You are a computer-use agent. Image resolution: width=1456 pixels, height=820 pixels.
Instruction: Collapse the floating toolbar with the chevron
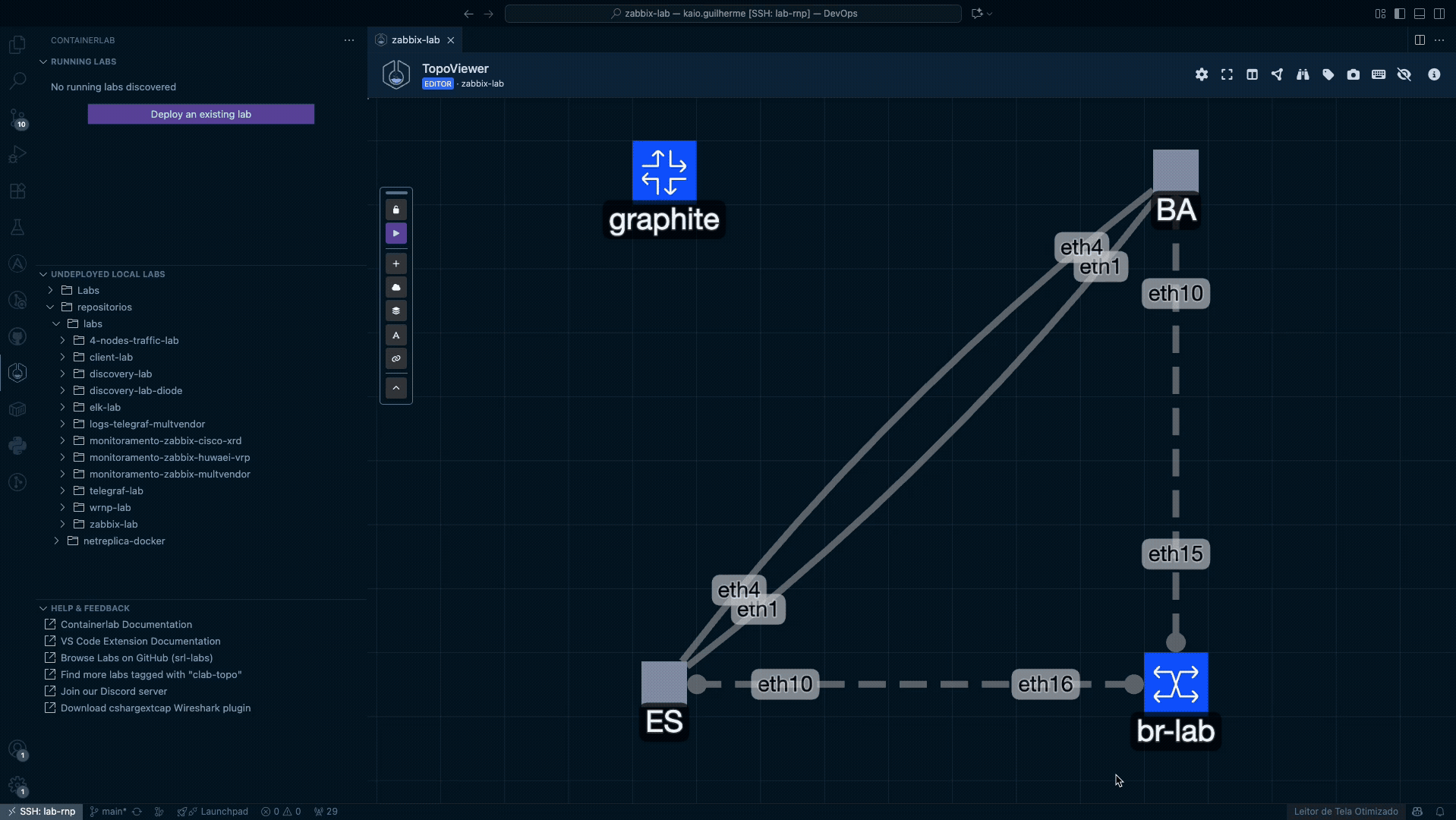click(x=396, y=388)
